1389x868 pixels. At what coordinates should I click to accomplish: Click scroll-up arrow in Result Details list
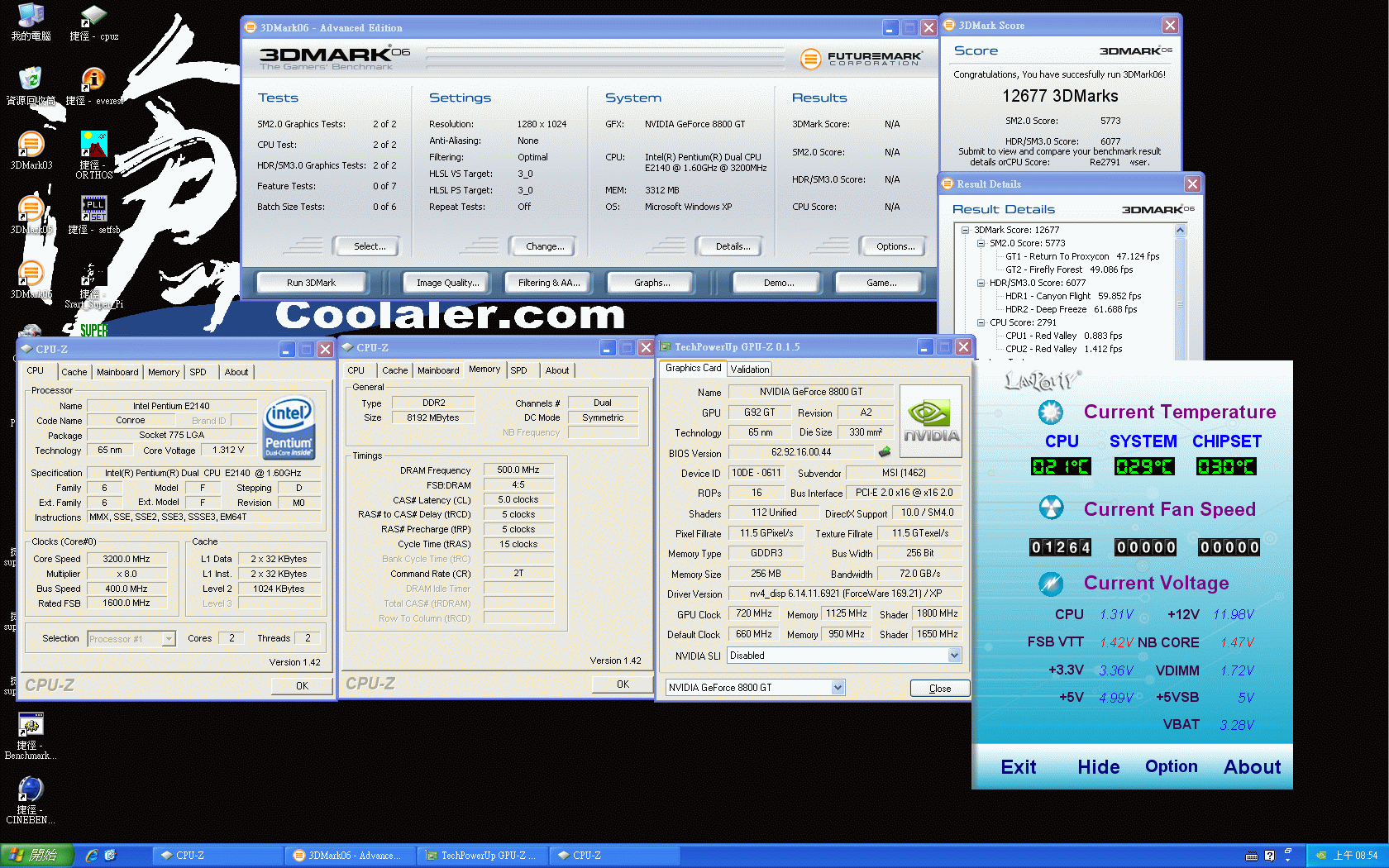(1180, 231)
